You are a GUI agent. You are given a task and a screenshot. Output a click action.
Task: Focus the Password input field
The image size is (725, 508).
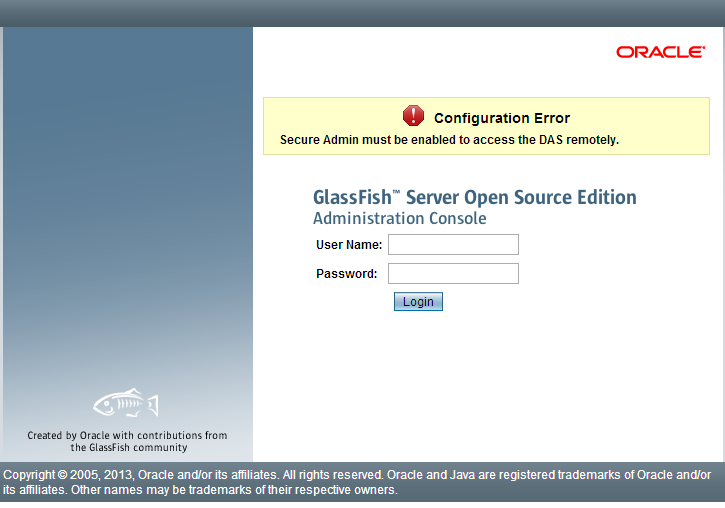pyautogui.click(x=453, y=274)
